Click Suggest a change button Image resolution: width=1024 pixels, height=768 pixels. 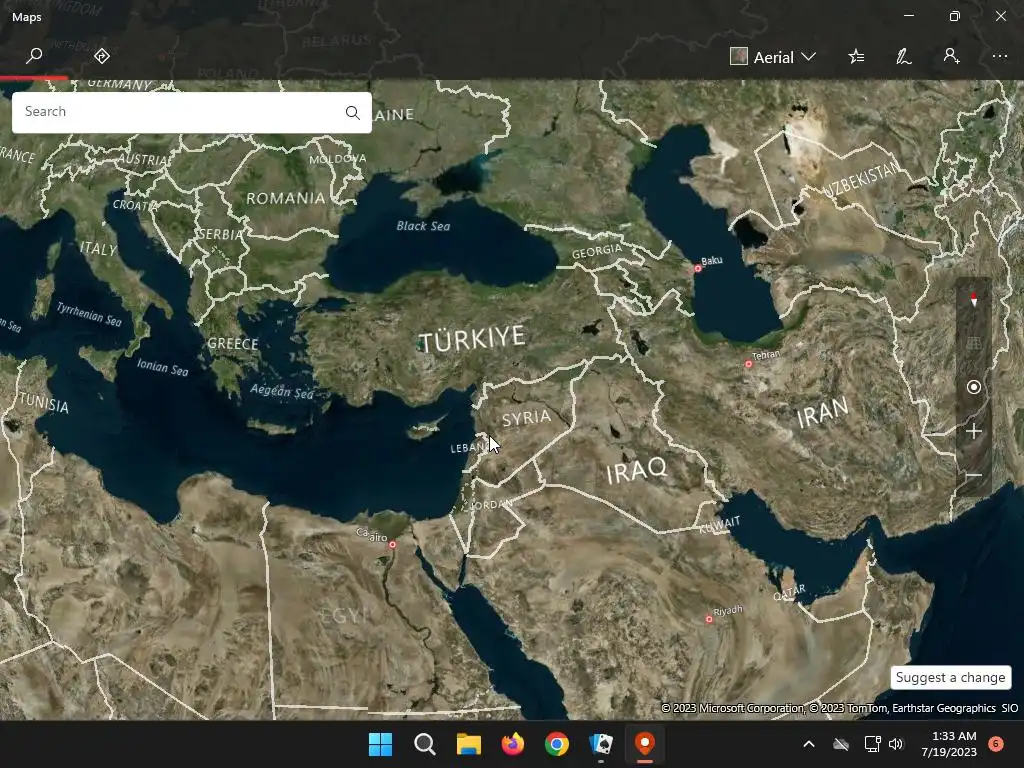(950, 677)
